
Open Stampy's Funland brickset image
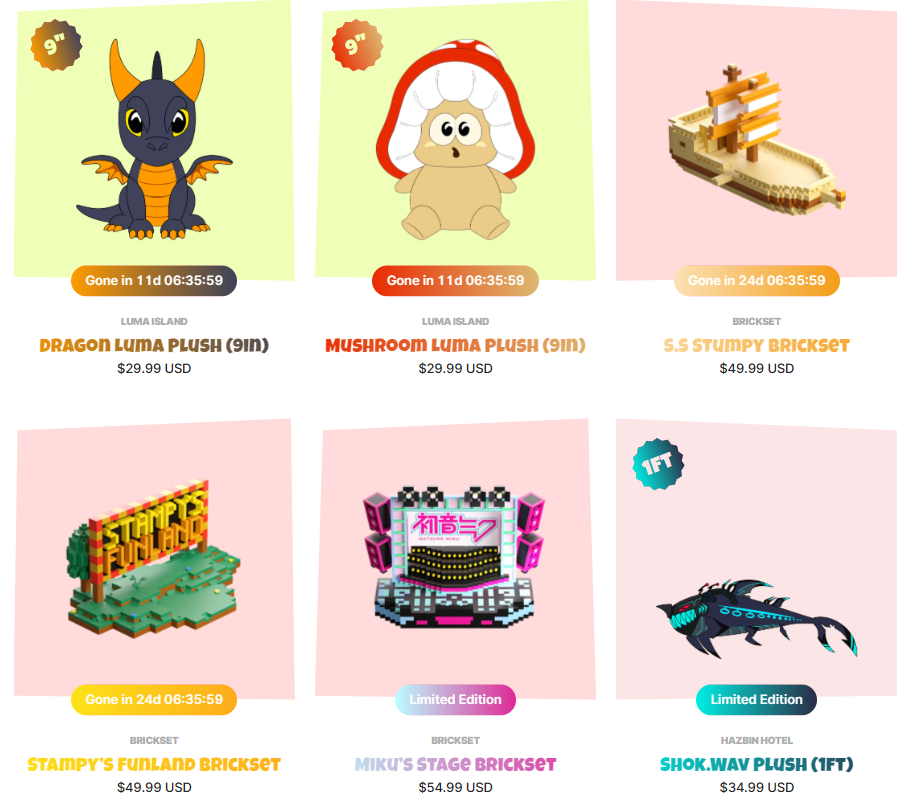[155, 559]
